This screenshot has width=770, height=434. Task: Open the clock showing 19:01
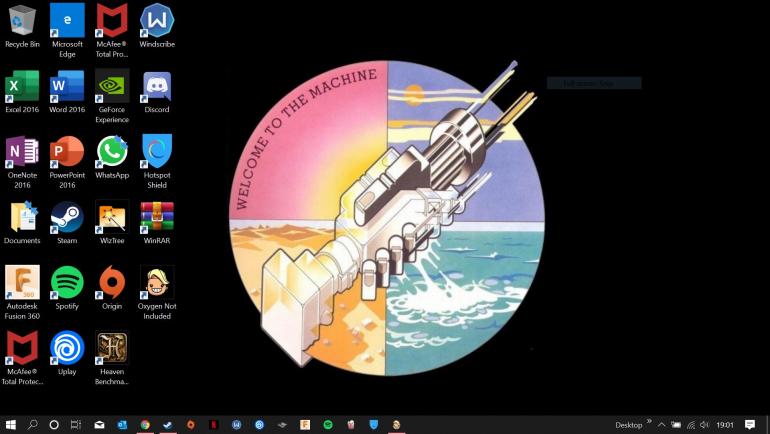(725, 425)
